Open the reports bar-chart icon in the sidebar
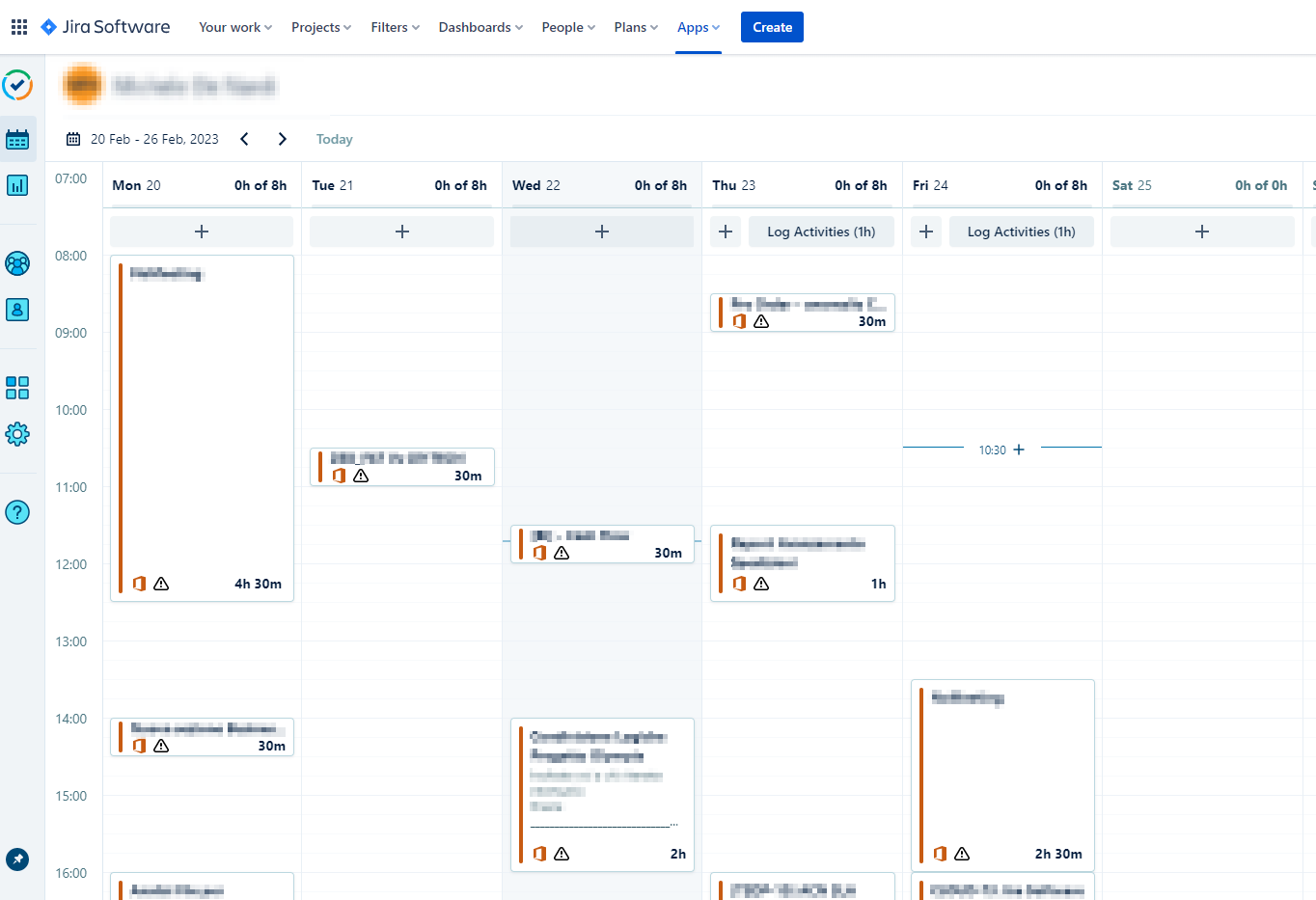 tap(17, 184)
